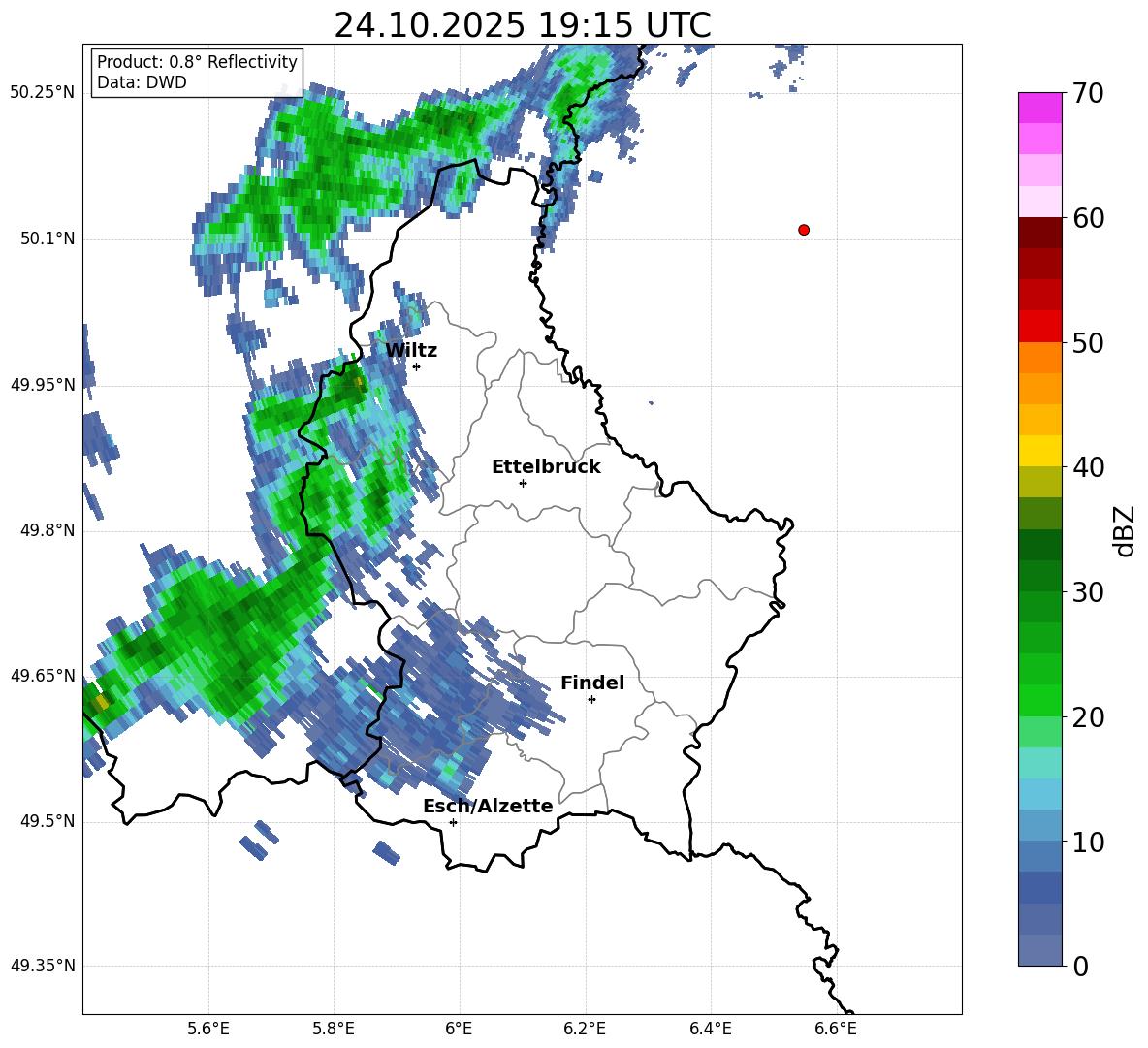Click the cross marker below Ettelbruck
This screenshot has width=1148, height=1048.
point(523,483)
